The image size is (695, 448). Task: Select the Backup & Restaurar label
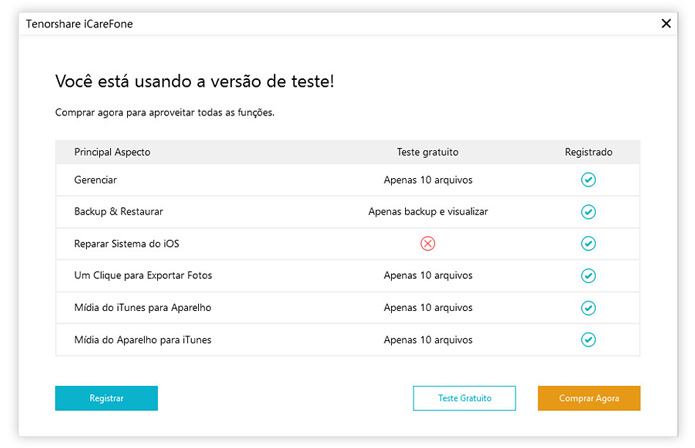pyautogui.click(x=118, y=212)
